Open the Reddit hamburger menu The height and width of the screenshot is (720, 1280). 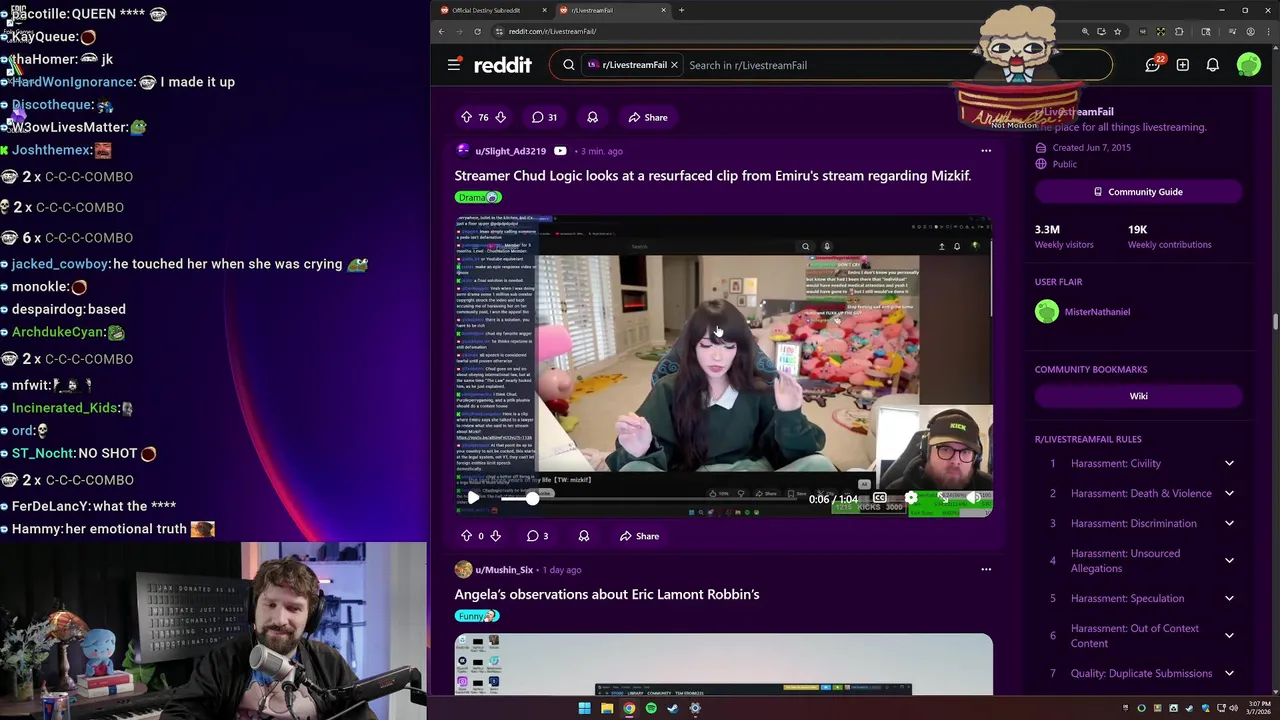pyautogui.click(x=454, y=65)
